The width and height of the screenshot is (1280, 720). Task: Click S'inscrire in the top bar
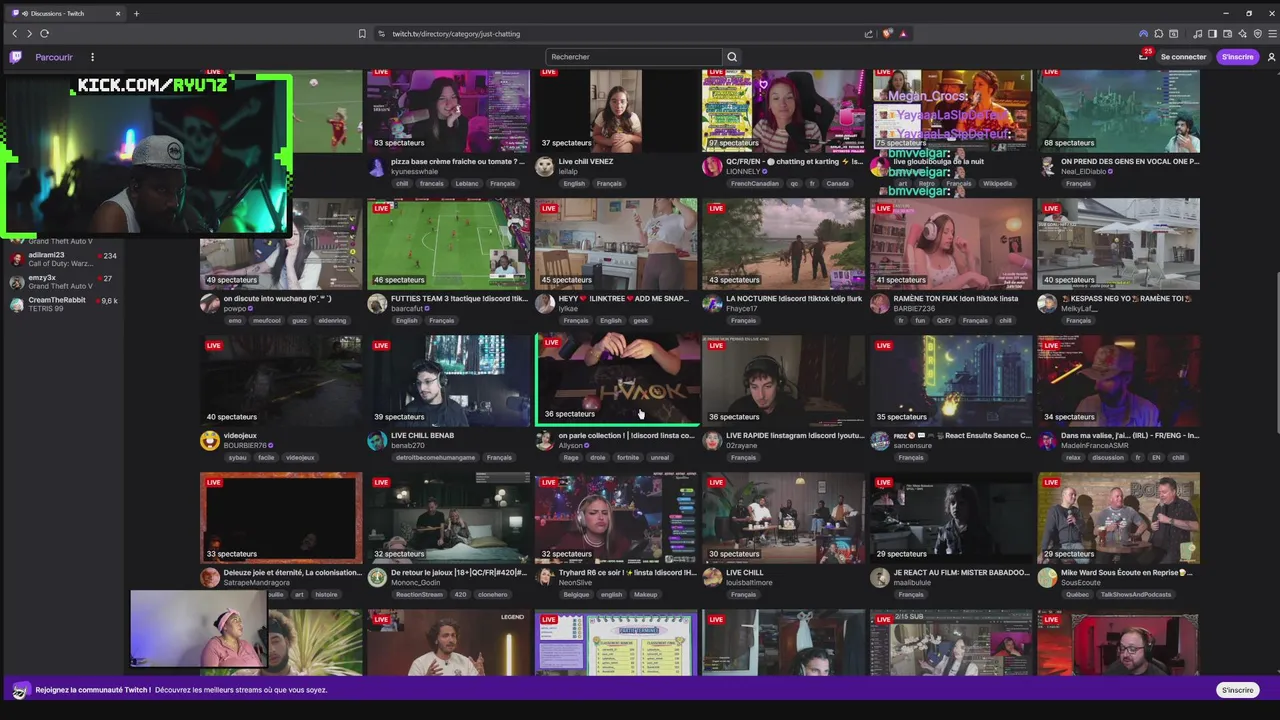point(1237,57)
